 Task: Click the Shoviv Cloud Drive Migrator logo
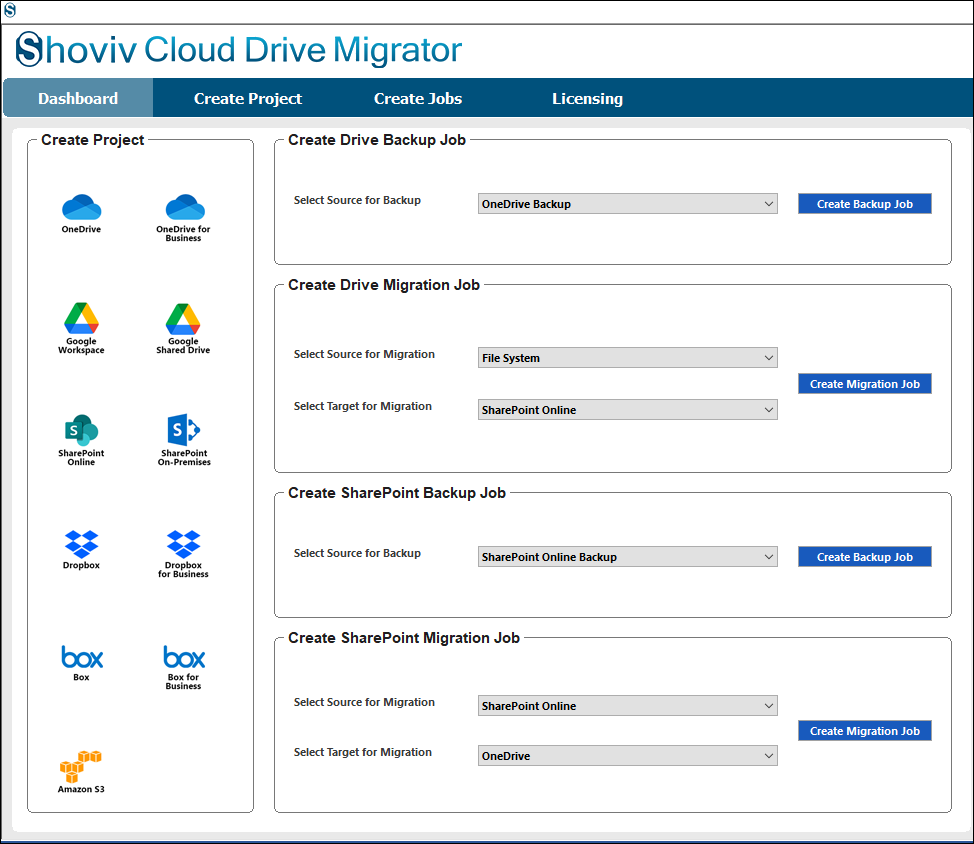(x=239, y=50)
